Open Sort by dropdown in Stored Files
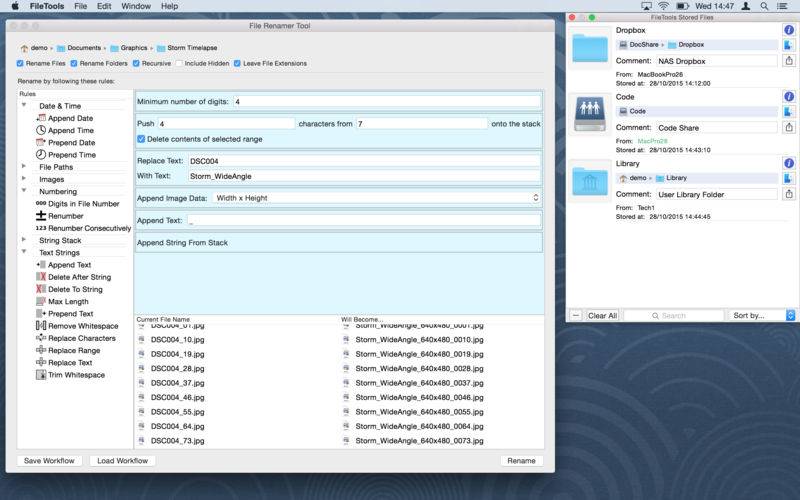Viewport: 800px width, 500px height. pos(761,315)
